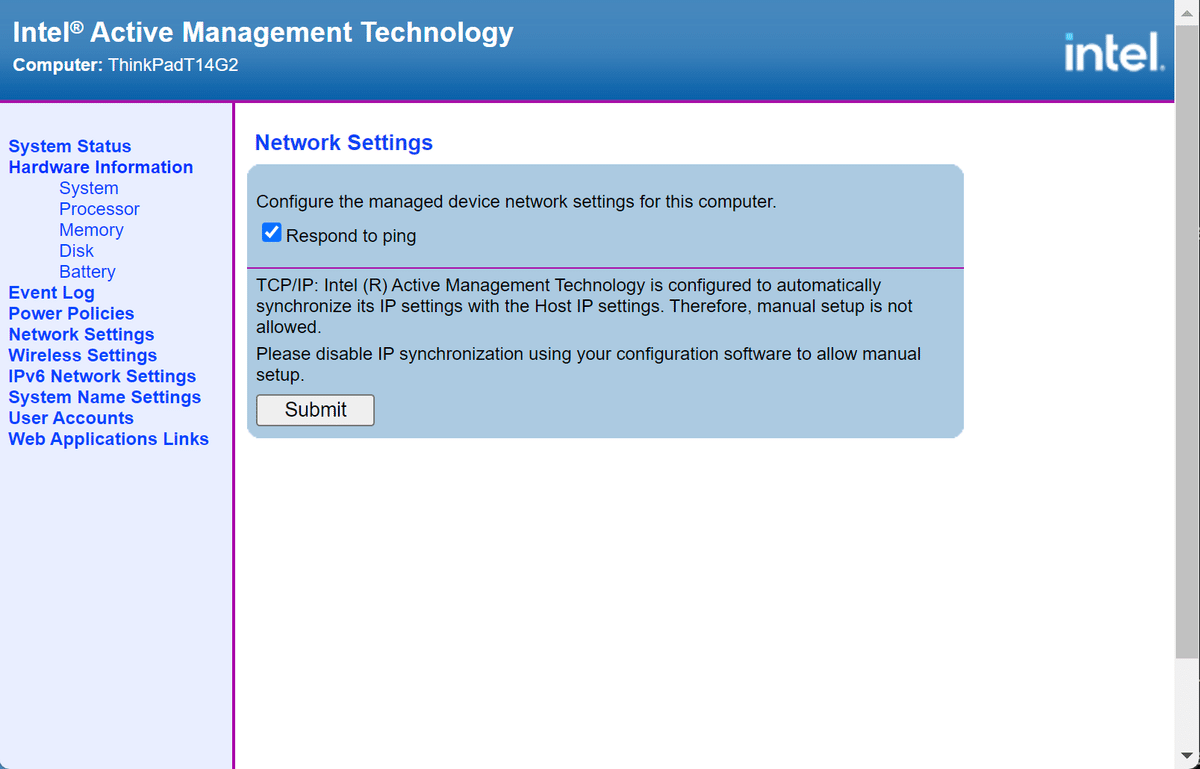
Task: View Disk hardware details
Action: coord(76,251)
